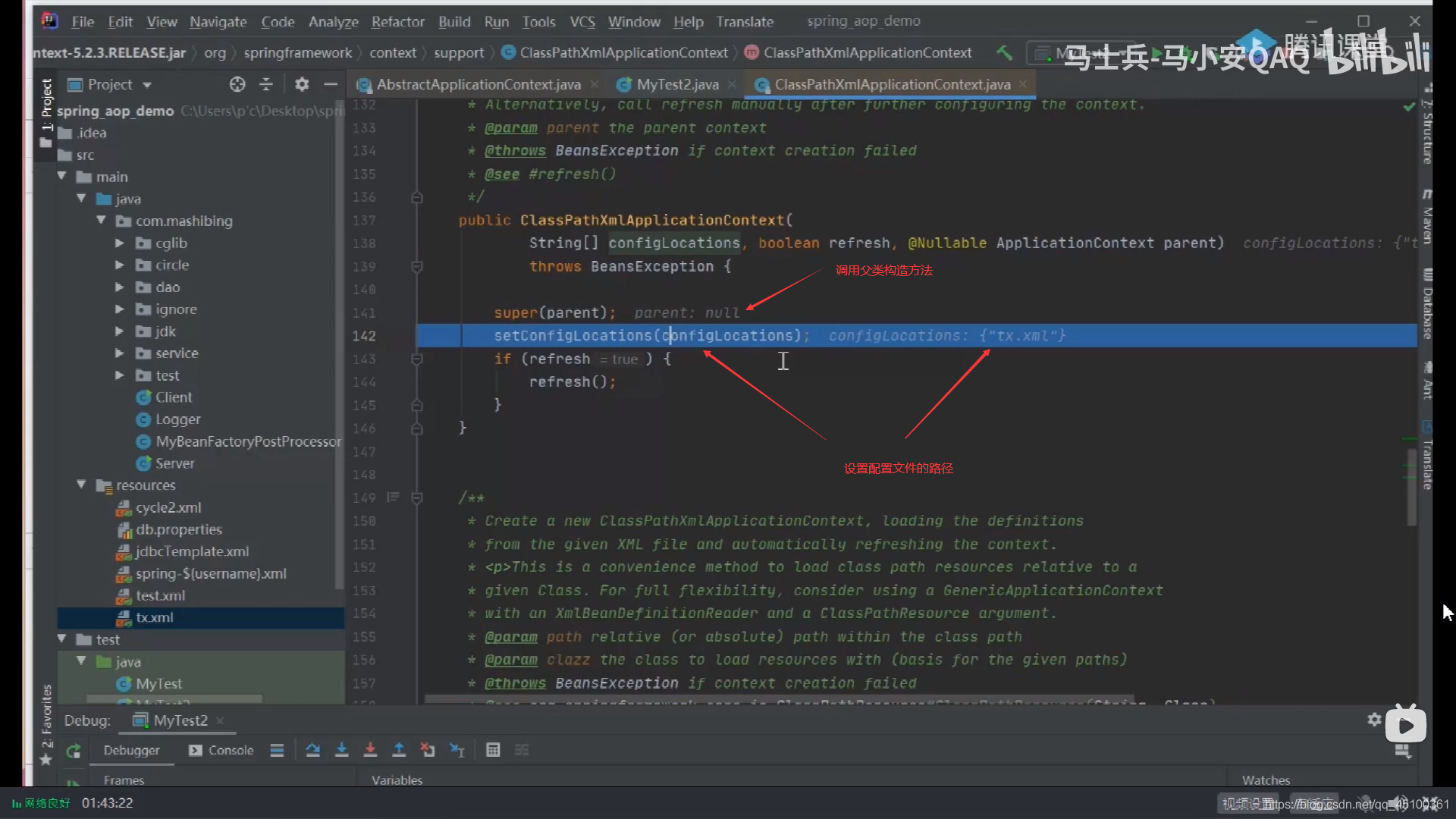The width and height of the screenshot is (1456, 819).
Task: Click the Rerun MyTest2 debug icon
Action: click(x=74, y=751)
